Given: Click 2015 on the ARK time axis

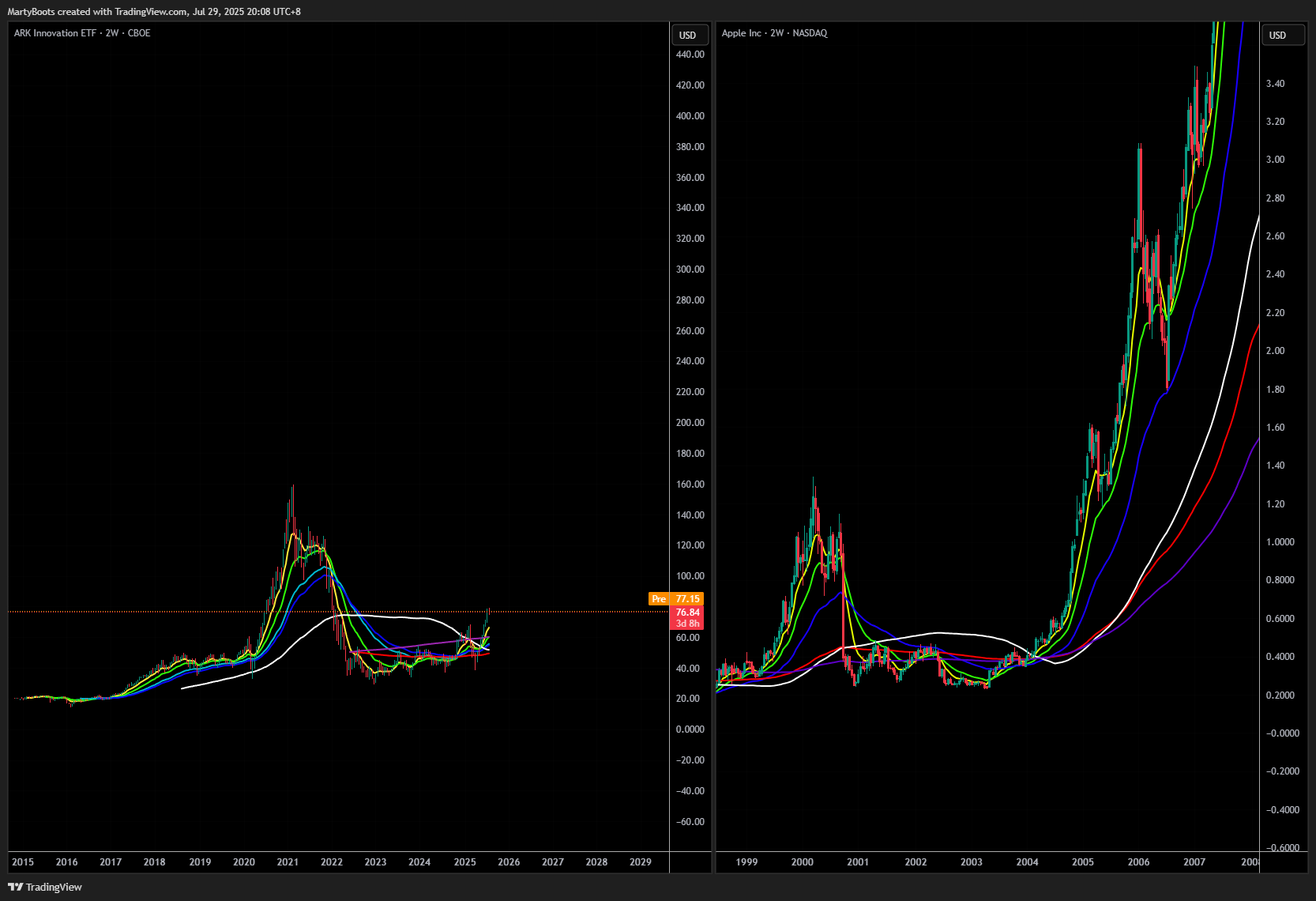Looking at the screenshot, I should coord(23,862).
